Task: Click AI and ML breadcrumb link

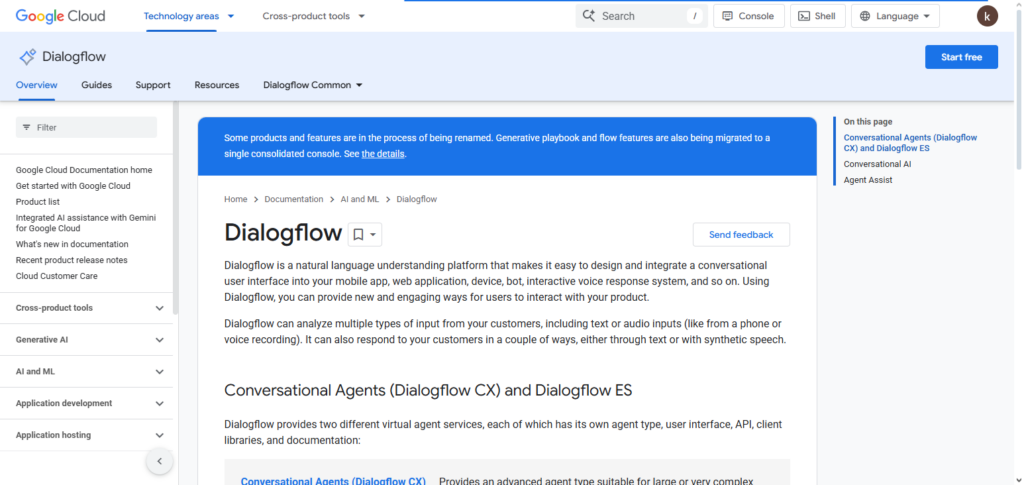Action: pyautogui.click(x=360, y=199)
